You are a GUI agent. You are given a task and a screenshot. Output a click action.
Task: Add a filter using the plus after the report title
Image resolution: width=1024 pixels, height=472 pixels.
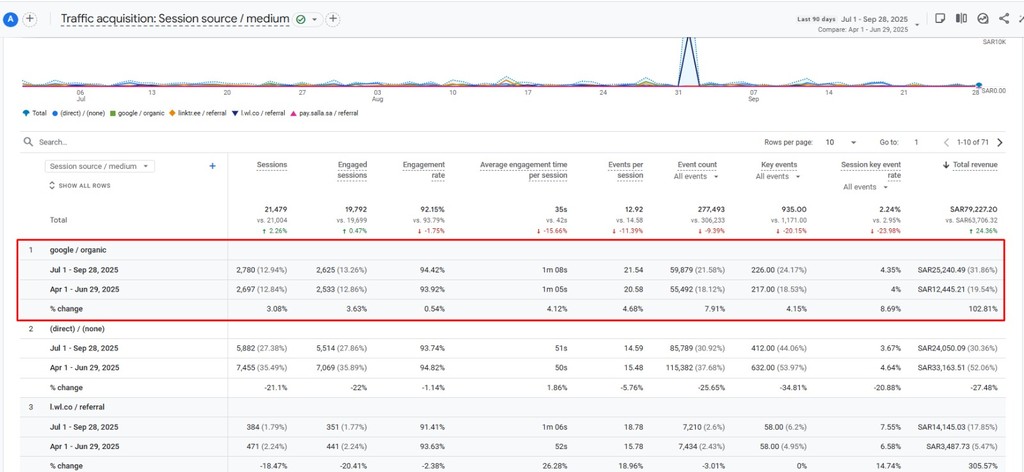[x=333, y=19]
